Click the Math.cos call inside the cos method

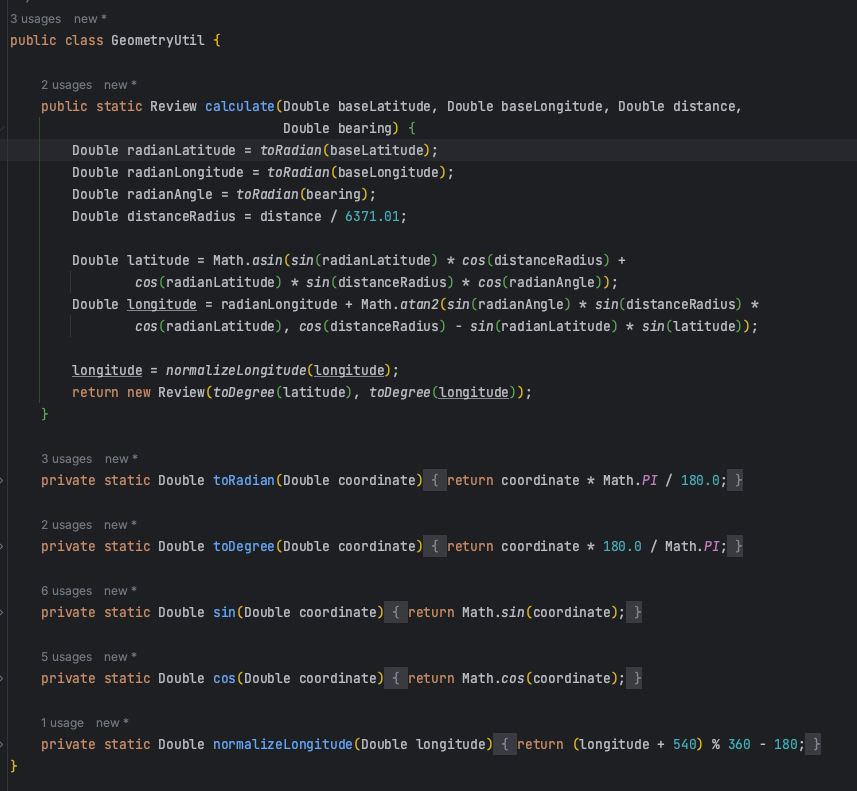click(493, 678)
